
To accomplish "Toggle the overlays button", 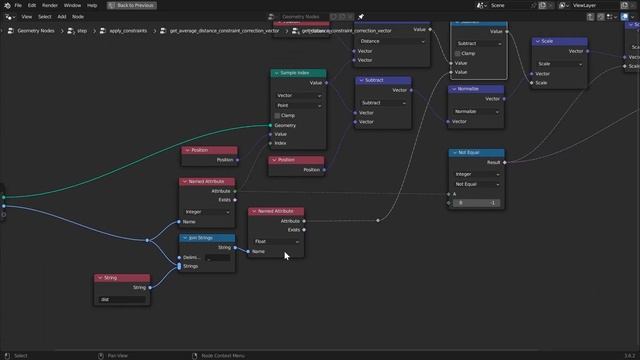I will coord(624,17).
